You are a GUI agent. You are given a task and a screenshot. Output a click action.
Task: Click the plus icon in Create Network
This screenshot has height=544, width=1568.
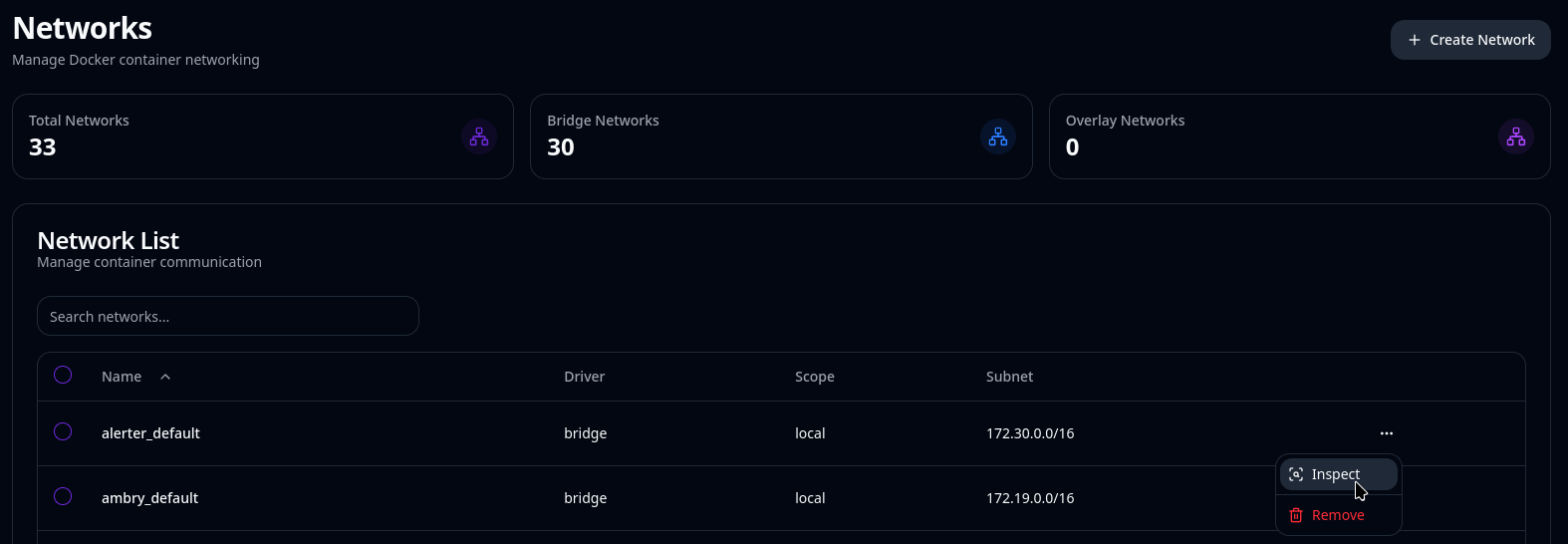(1415, 40)
